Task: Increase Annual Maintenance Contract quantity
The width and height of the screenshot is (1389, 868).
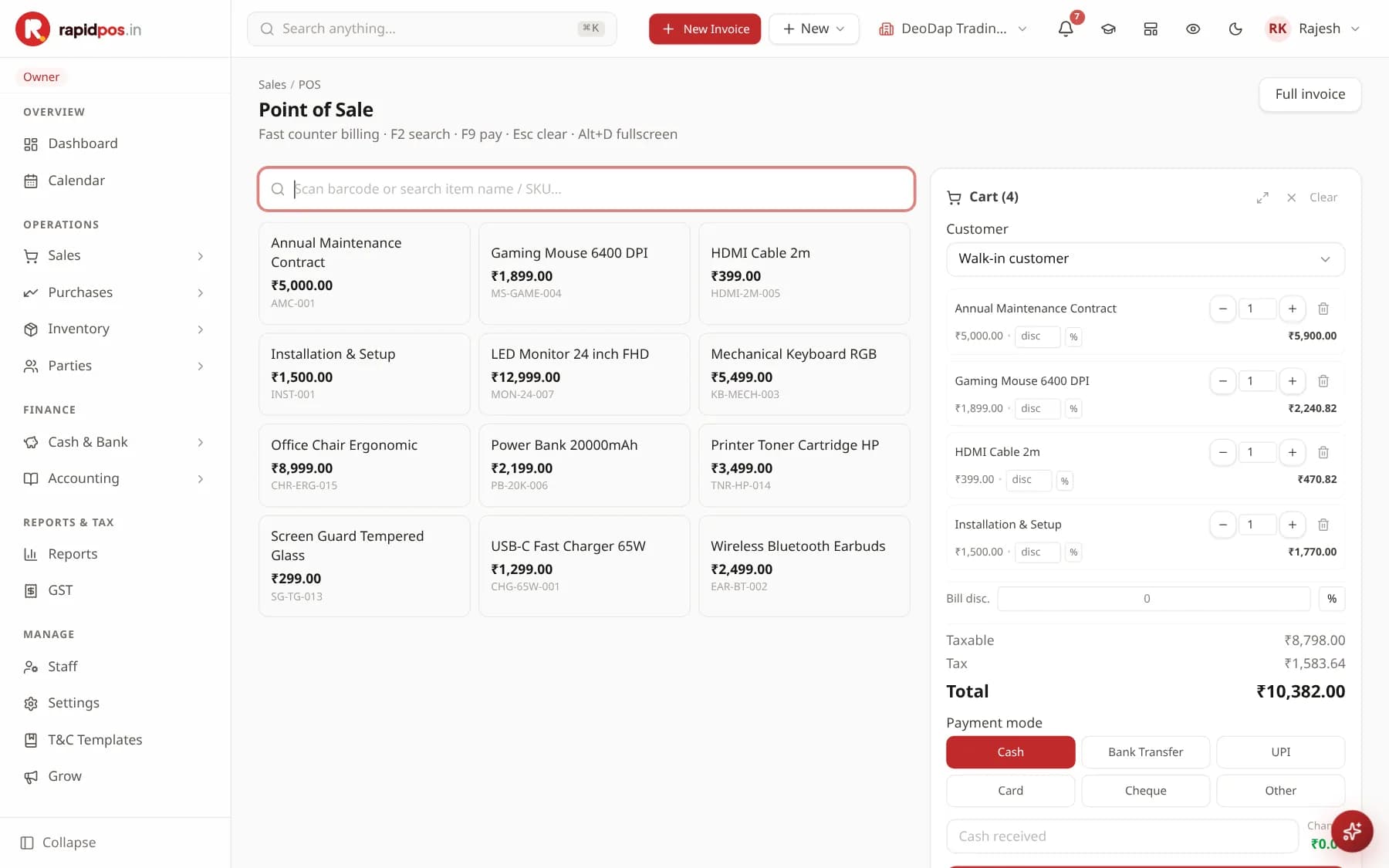Action: pos(1292,309)
